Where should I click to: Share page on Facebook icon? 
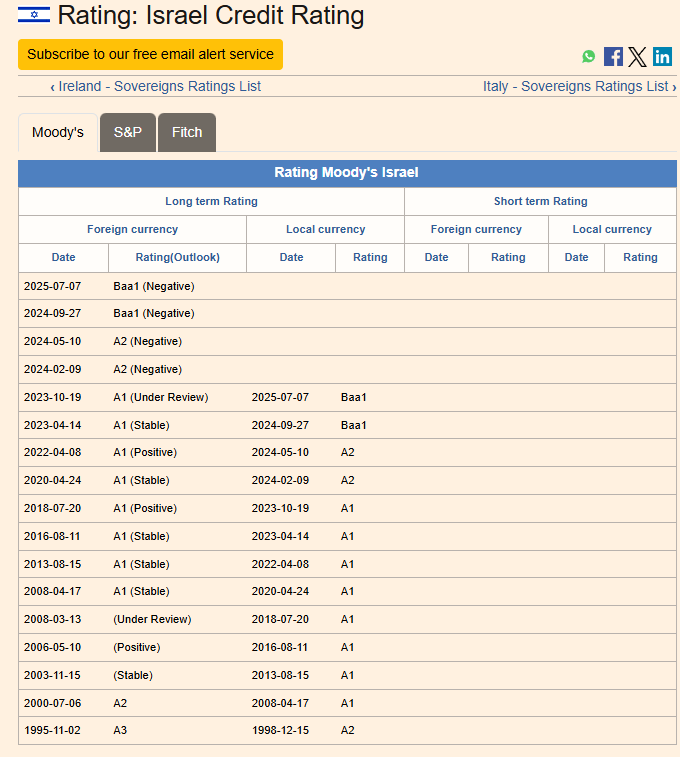coord(613,56)
